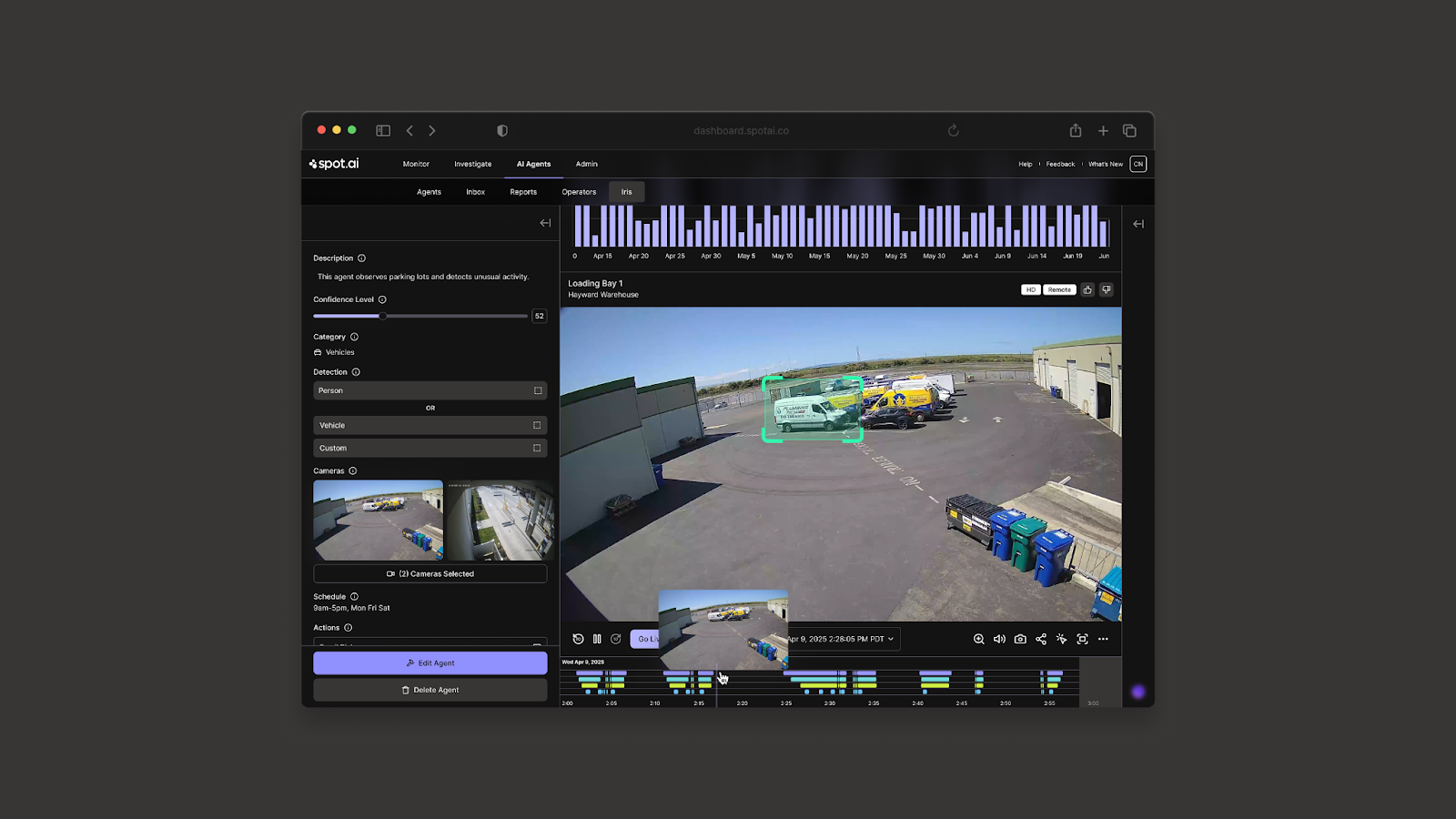1456x819 pixels.
Task: Open the more options ellipsis menu
Action: [1103, 639]
